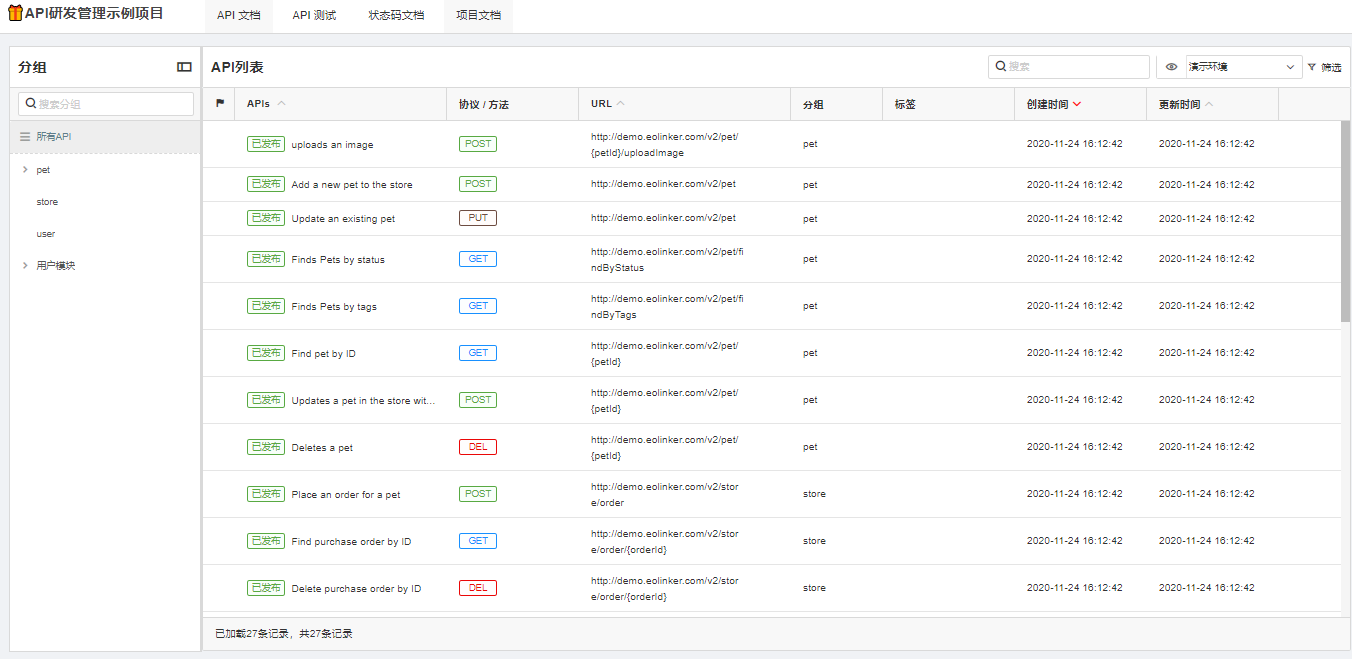The width and height of the screenshot is (1352, 659).
Task: Switch to the API 文档 tab
Action: tap(239, 16)
